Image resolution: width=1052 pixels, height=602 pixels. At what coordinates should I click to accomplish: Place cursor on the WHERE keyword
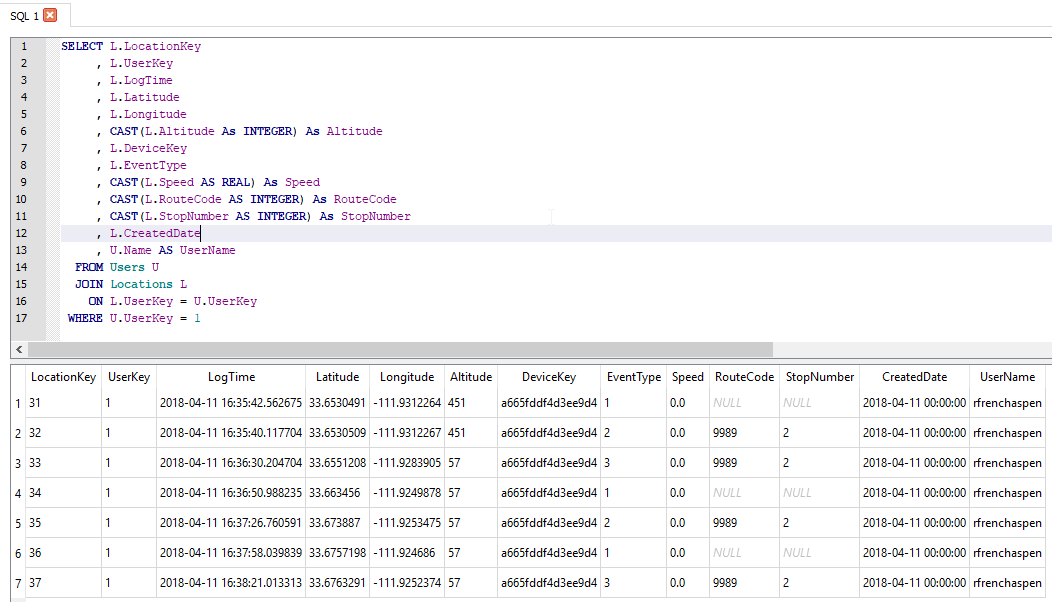[x=85, y=318]
